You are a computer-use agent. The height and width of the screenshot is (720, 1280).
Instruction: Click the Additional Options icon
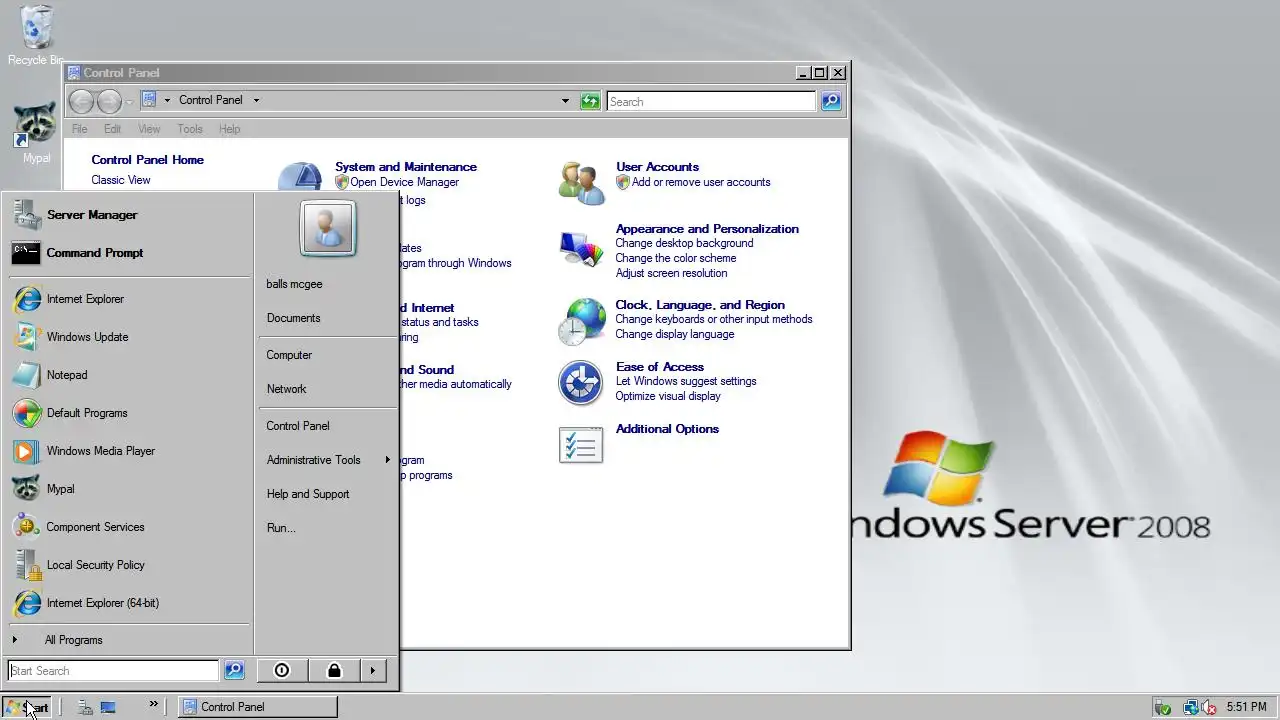click(581, 445)
